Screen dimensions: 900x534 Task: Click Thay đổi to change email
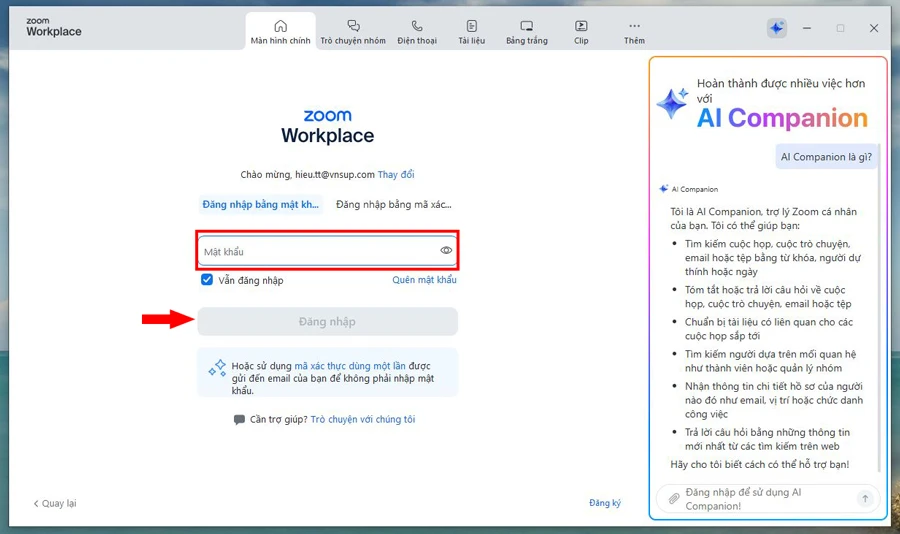[396, 175]
